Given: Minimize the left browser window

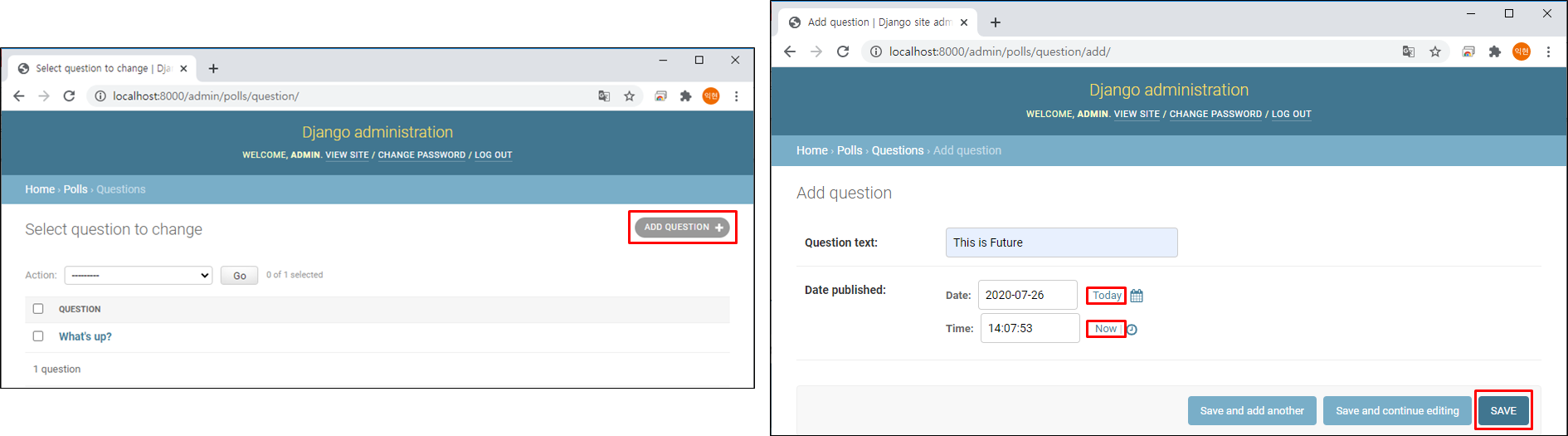Looking at the screenshot, I should pos(663,60).
